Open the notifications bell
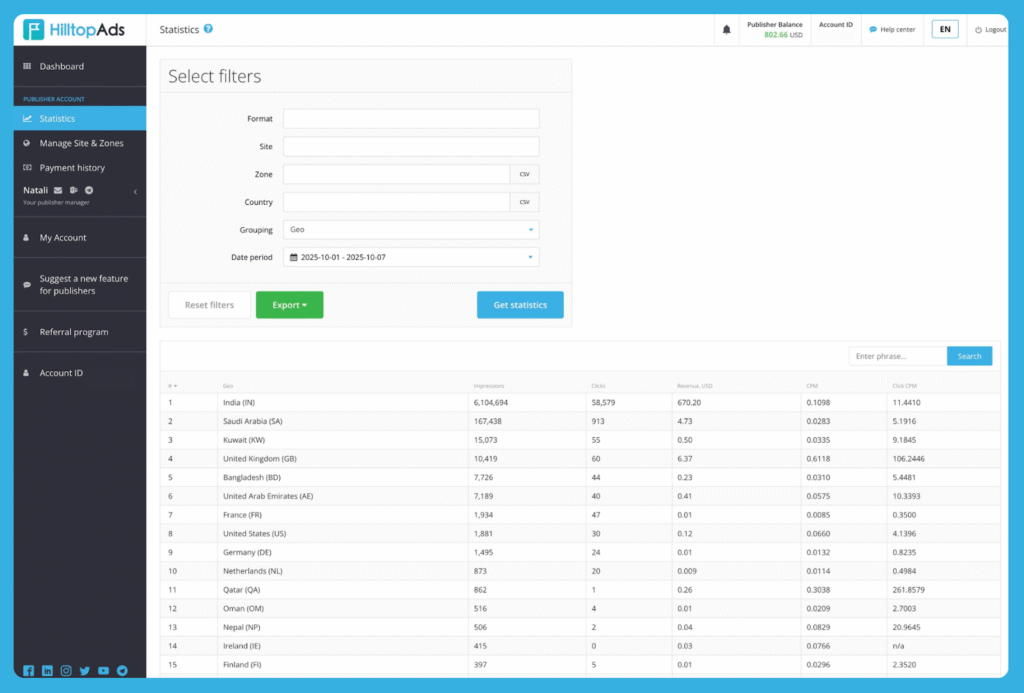 click(727, 30)
